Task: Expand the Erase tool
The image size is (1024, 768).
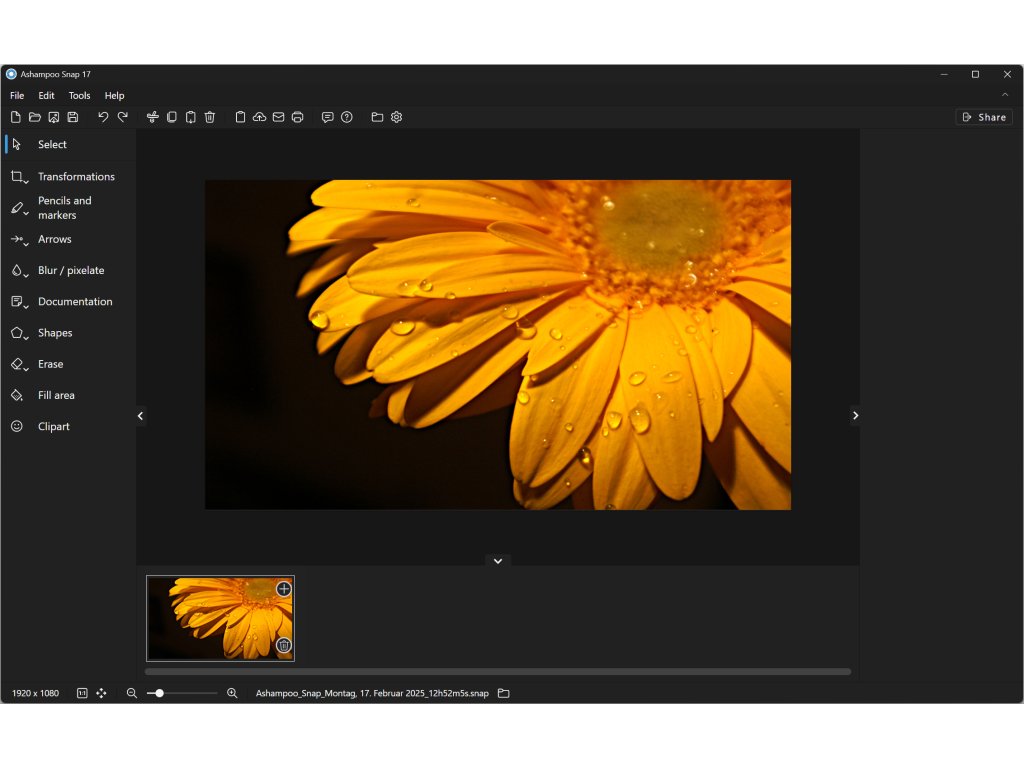Action: point(69,364)
